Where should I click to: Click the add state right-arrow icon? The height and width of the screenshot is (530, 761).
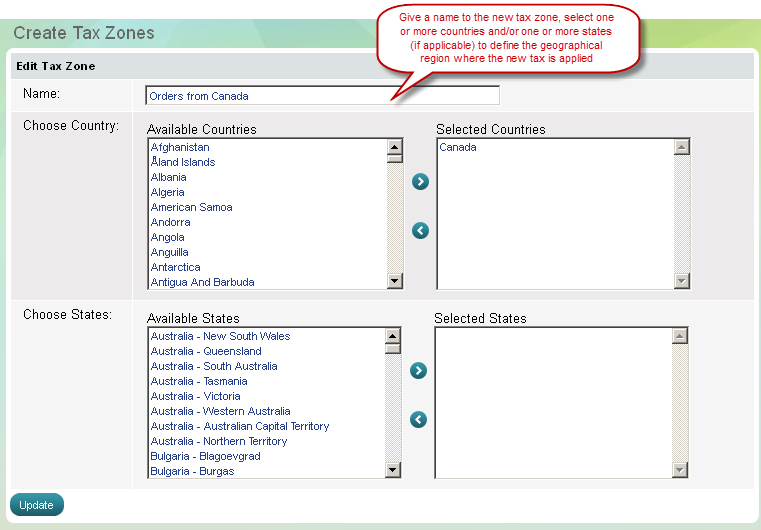(418, 371)
